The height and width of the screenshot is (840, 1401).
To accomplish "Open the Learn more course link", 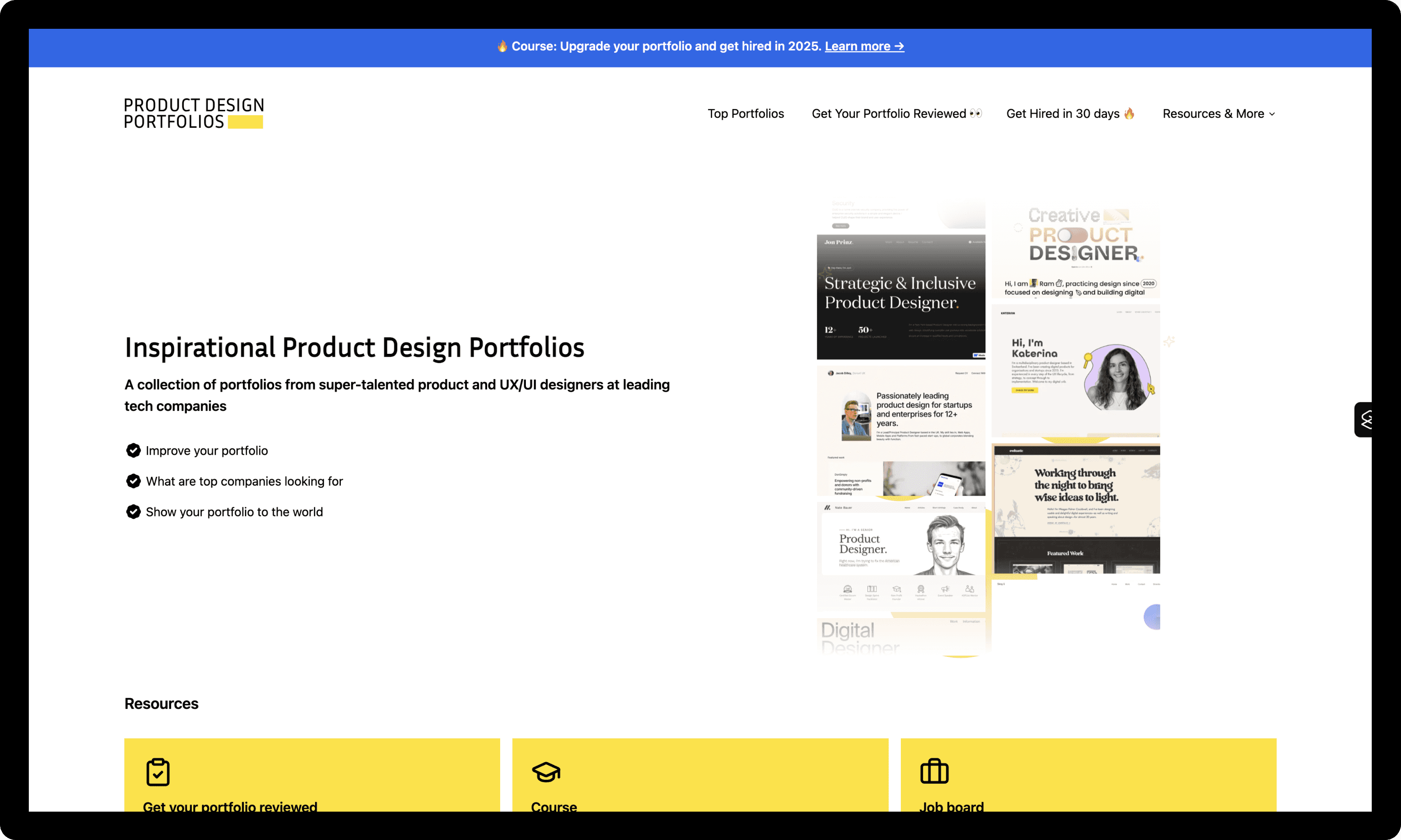I will tap(864, 46).
